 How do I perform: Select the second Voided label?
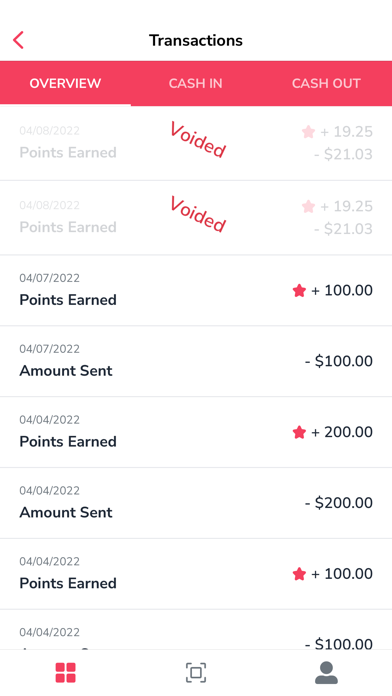pos(198,214)
